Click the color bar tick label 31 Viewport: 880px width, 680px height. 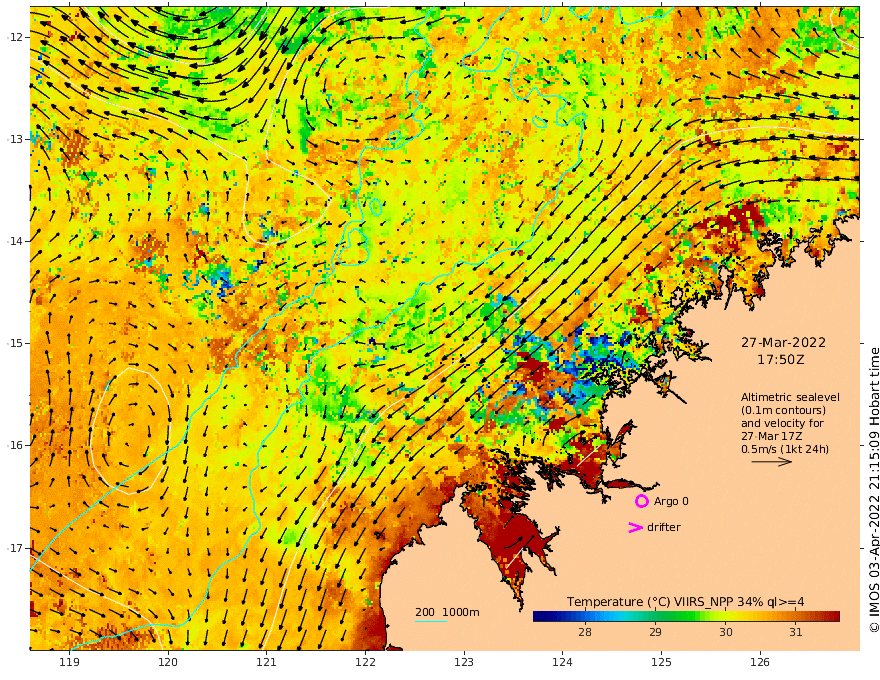point(795,632)
